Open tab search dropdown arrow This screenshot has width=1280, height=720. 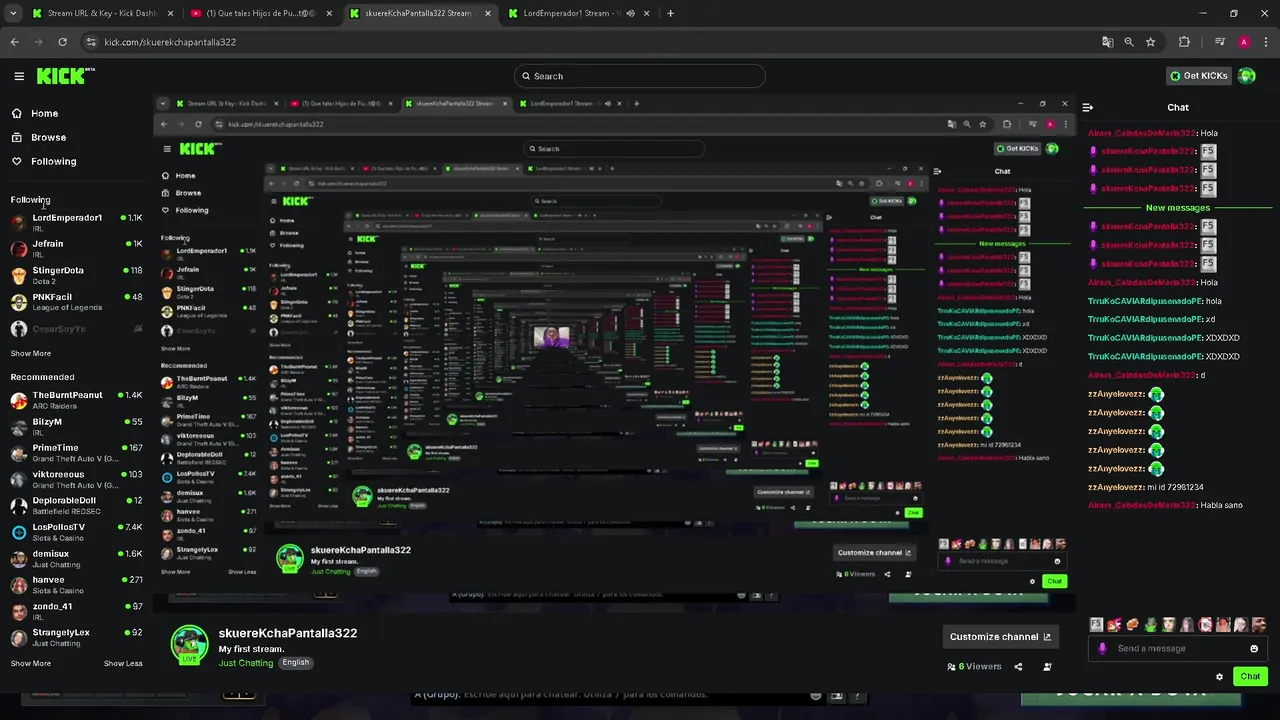13,14
